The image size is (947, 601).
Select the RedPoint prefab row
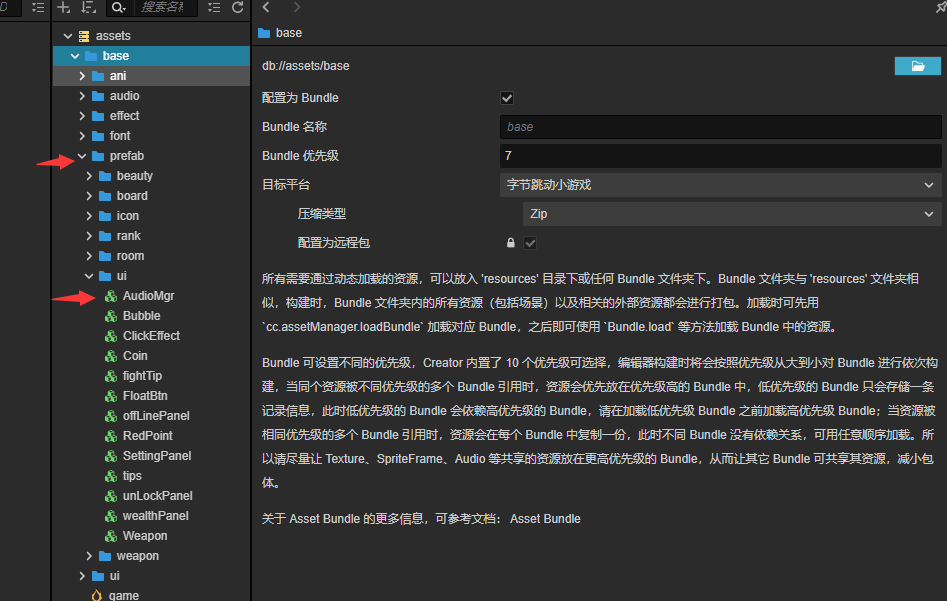pyautogui.click(x=151, y=435)
